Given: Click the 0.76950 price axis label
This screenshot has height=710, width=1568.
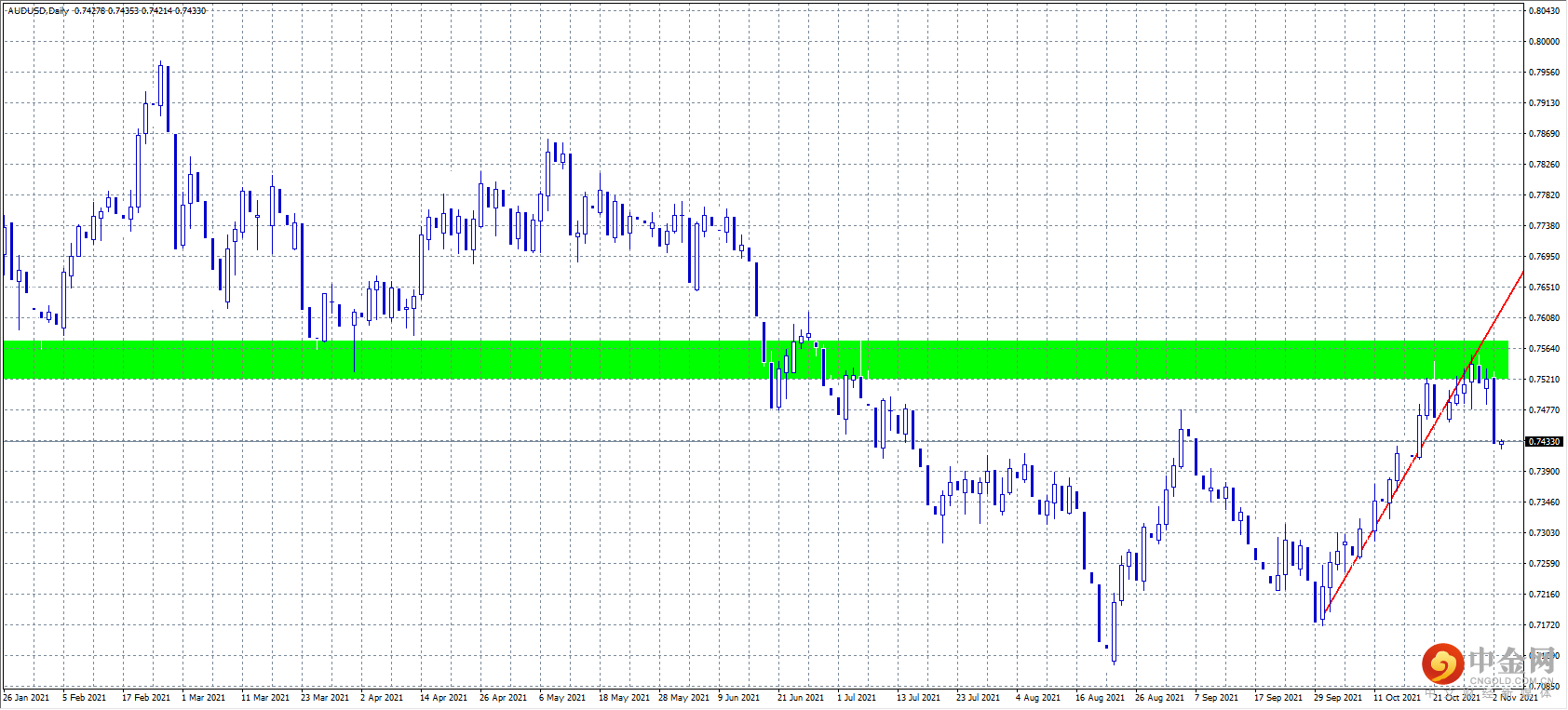Looking at the screenshot, I should point(1545,257).
